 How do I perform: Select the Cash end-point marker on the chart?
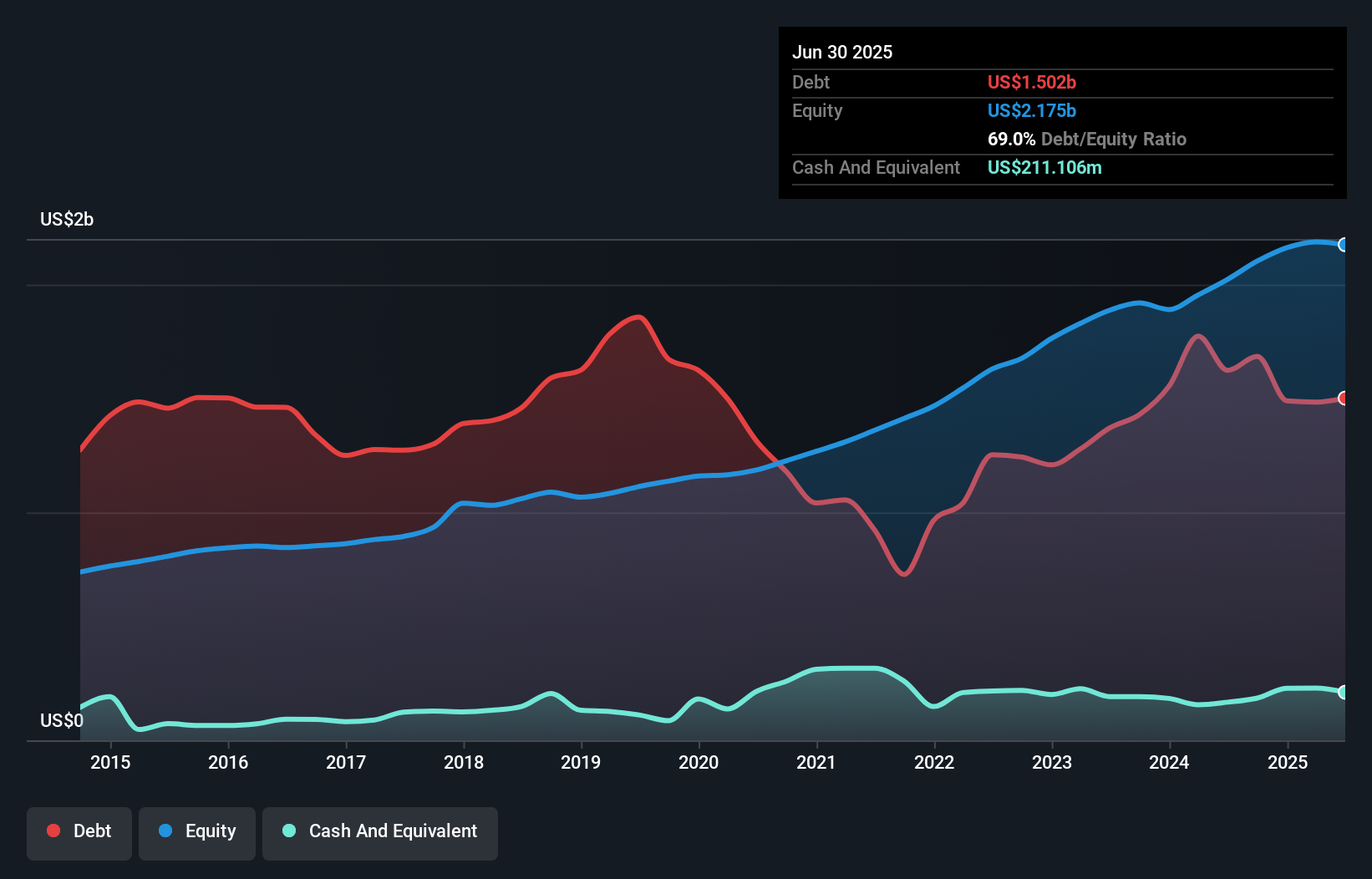(1343, 692)
